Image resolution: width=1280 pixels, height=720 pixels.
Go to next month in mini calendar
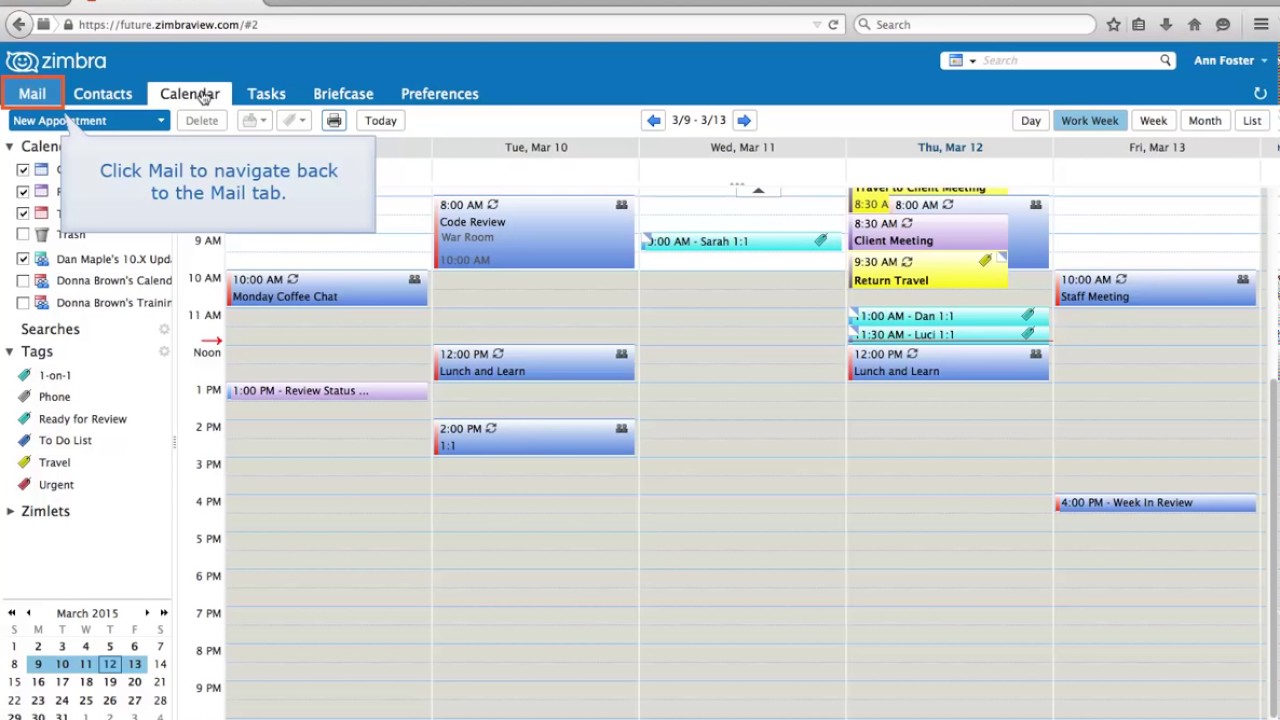tap(147, 613)
